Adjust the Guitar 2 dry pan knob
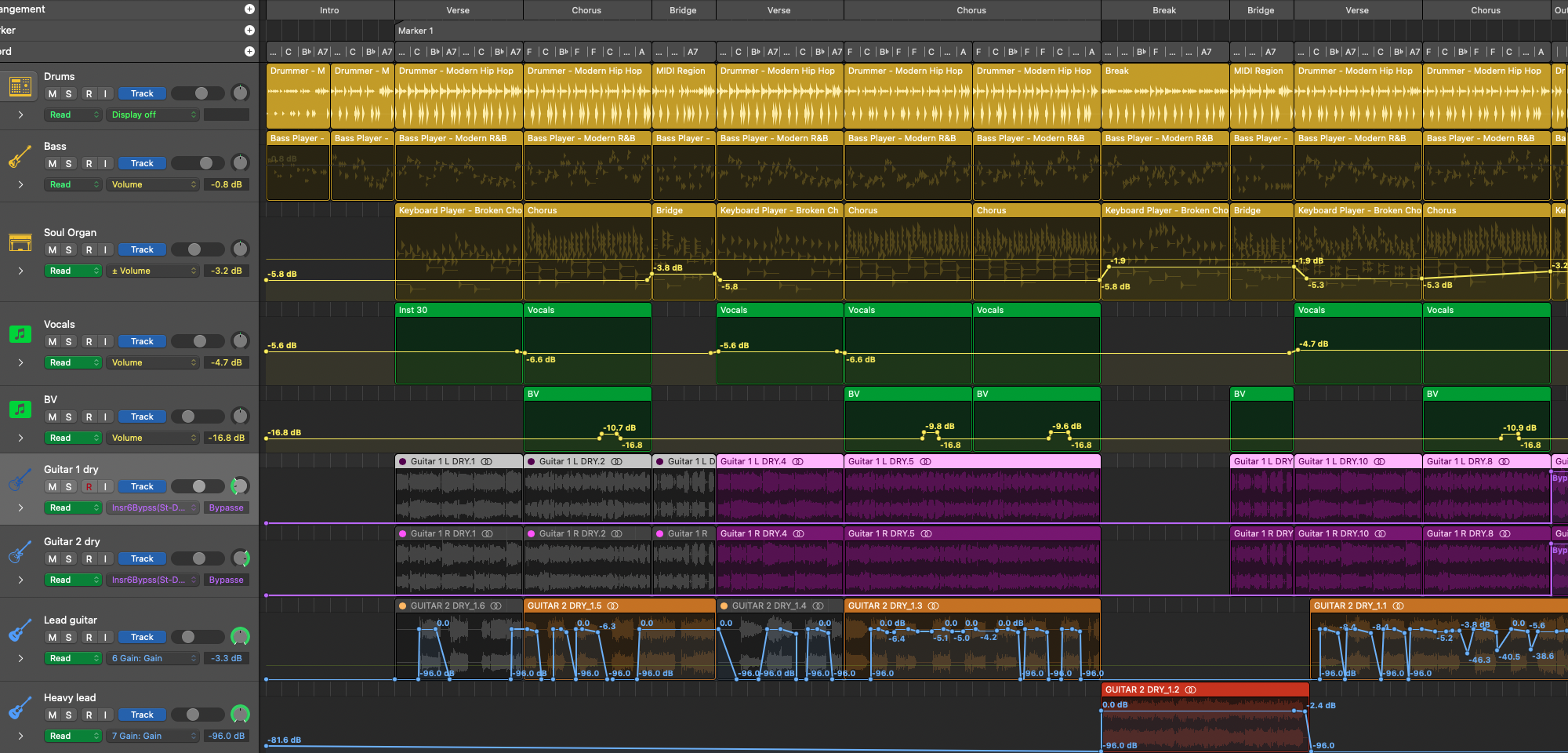Viewport: 1568px width, 753px height. point(241,558)
